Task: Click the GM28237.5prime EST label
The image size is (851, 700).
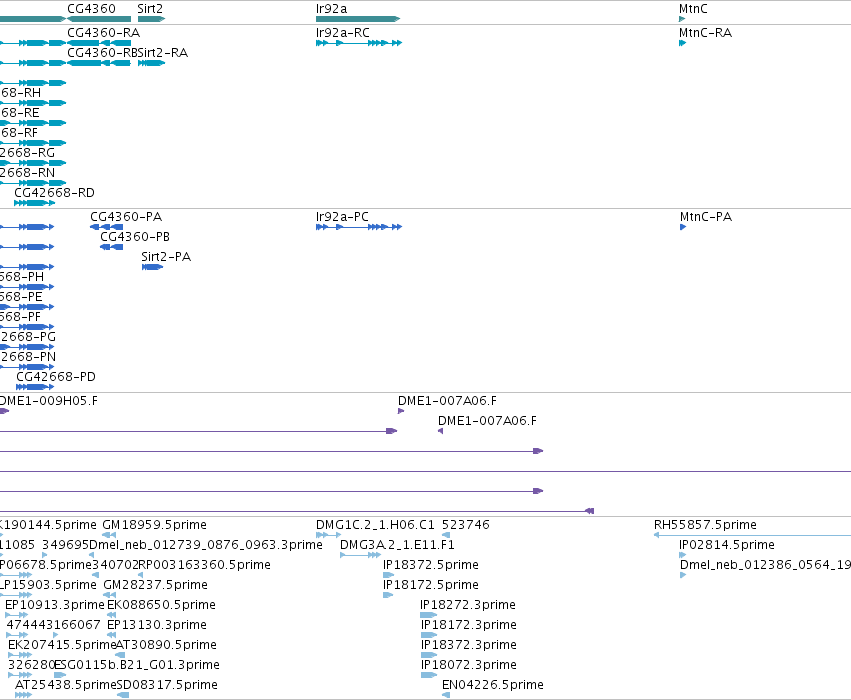Action: coord(155,586)
